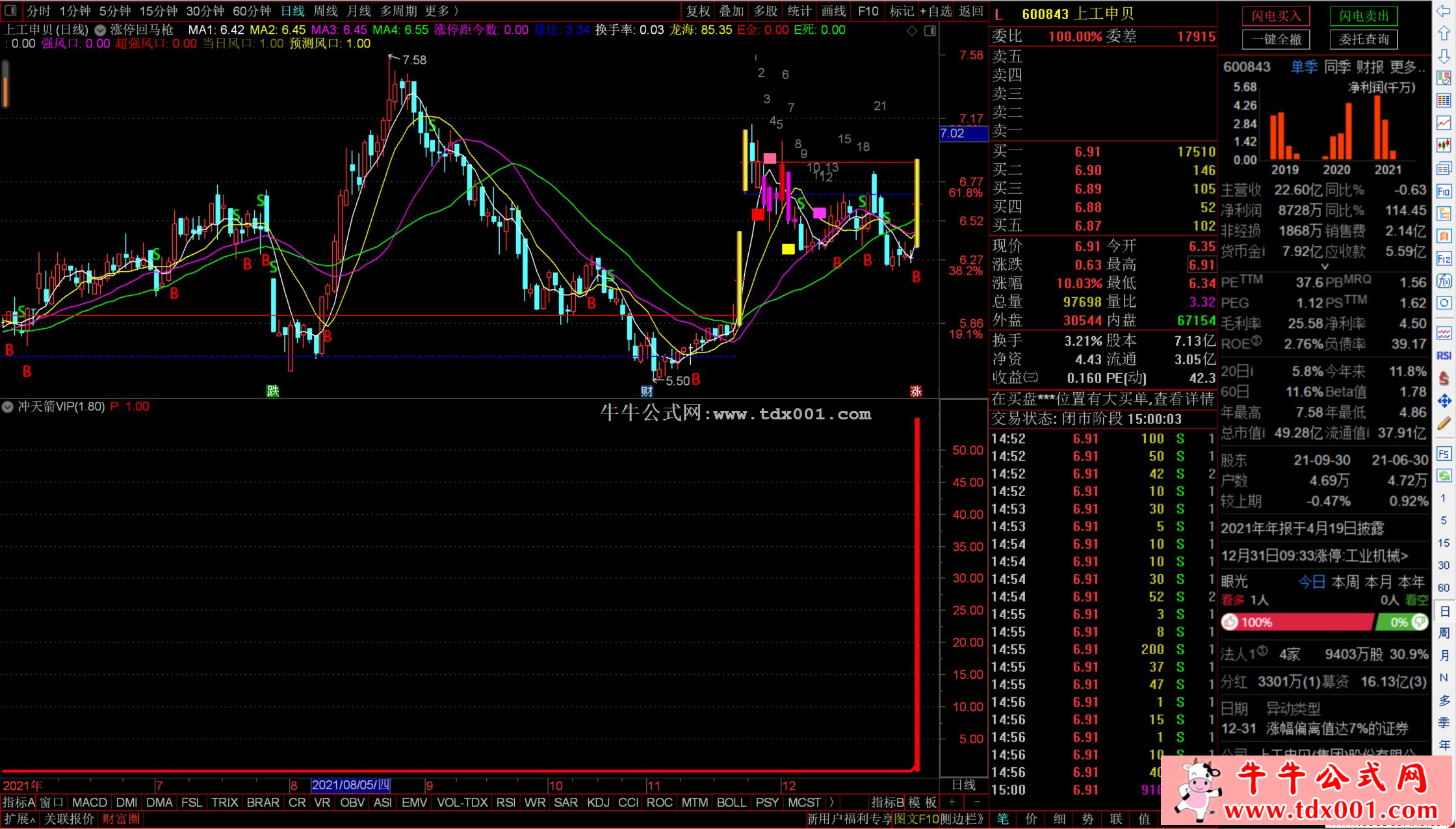The height and width of the screenshot is (829, 1456).
Task: Click the circle icon in sidebar
Action: [x=1444, y=303]
